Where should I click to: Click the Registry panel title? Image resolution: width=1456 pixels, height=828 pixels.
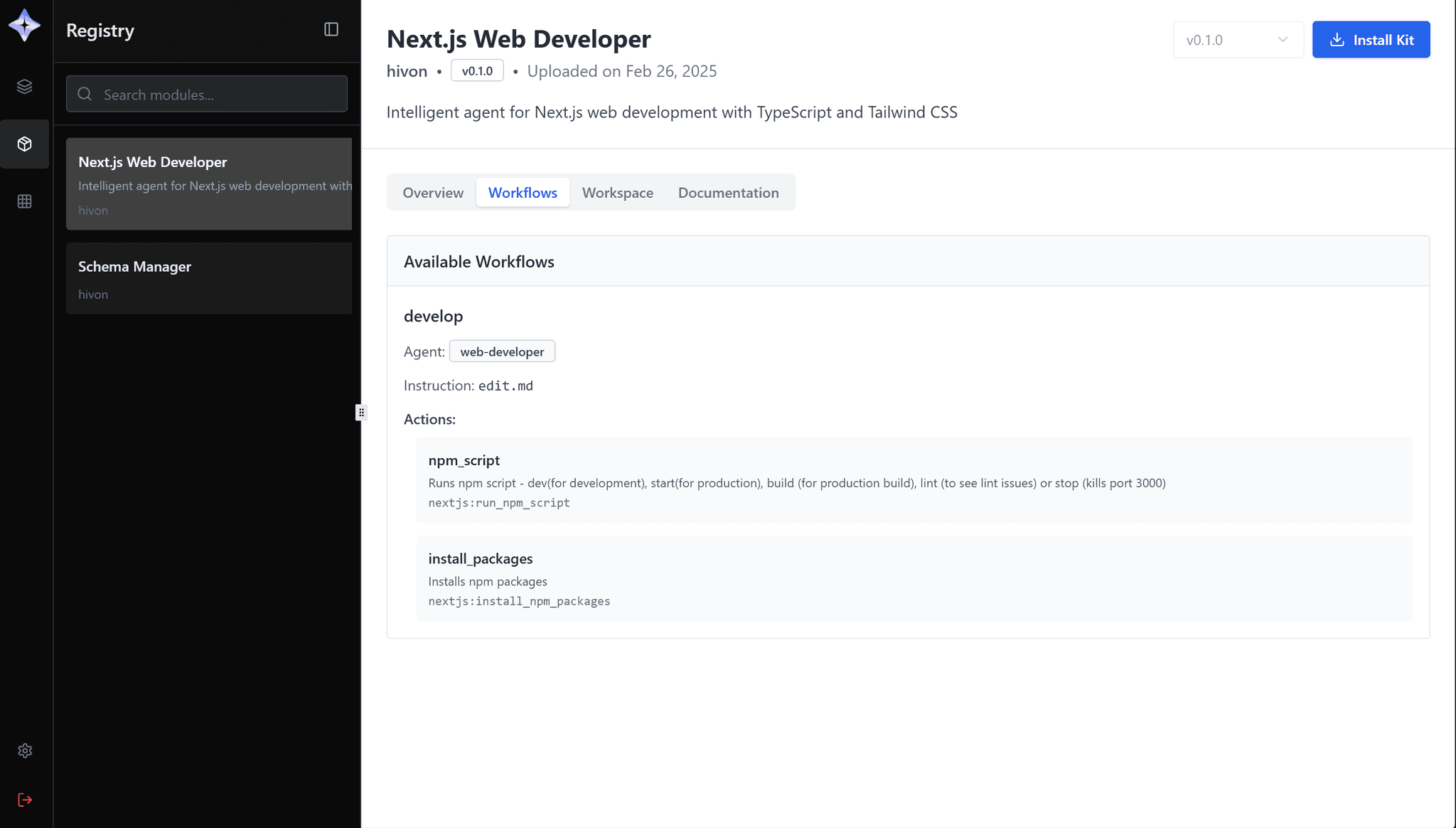click(x=100, y=31)
